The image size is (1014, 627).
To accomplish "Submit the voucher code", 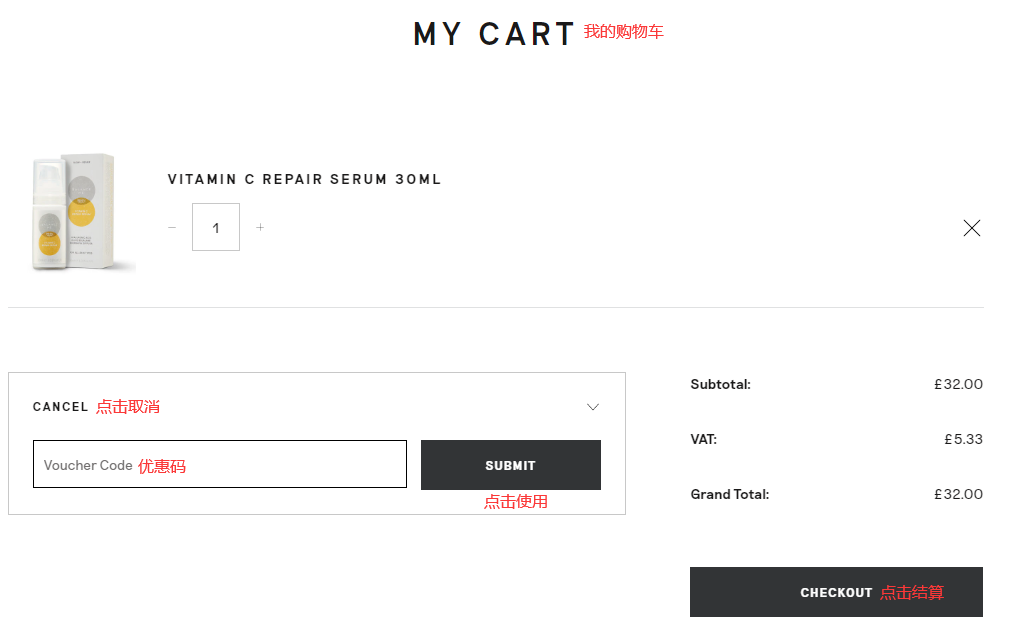I will tap(511, 465).
